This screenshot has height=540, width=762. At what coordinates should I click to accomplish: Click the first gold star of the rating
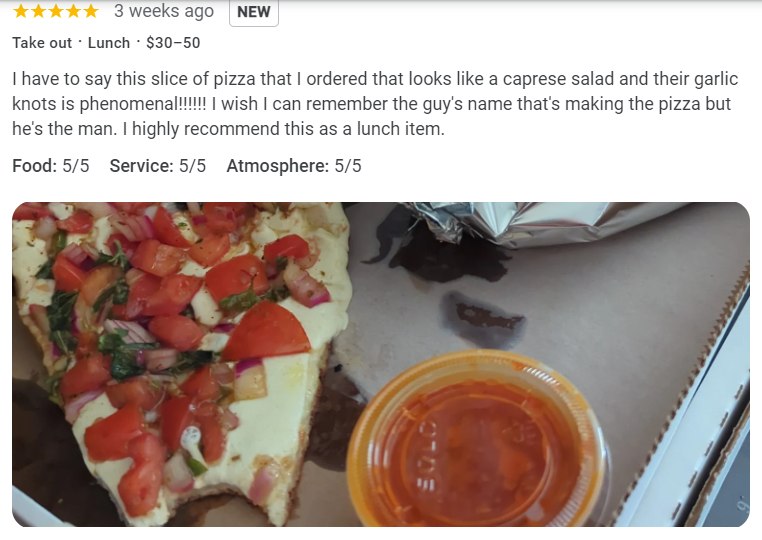(21, 11)
